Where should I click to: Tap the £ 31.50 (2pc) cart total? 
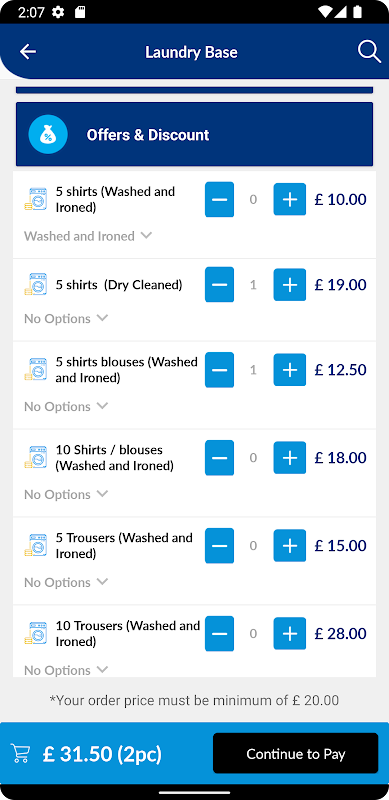102,754
